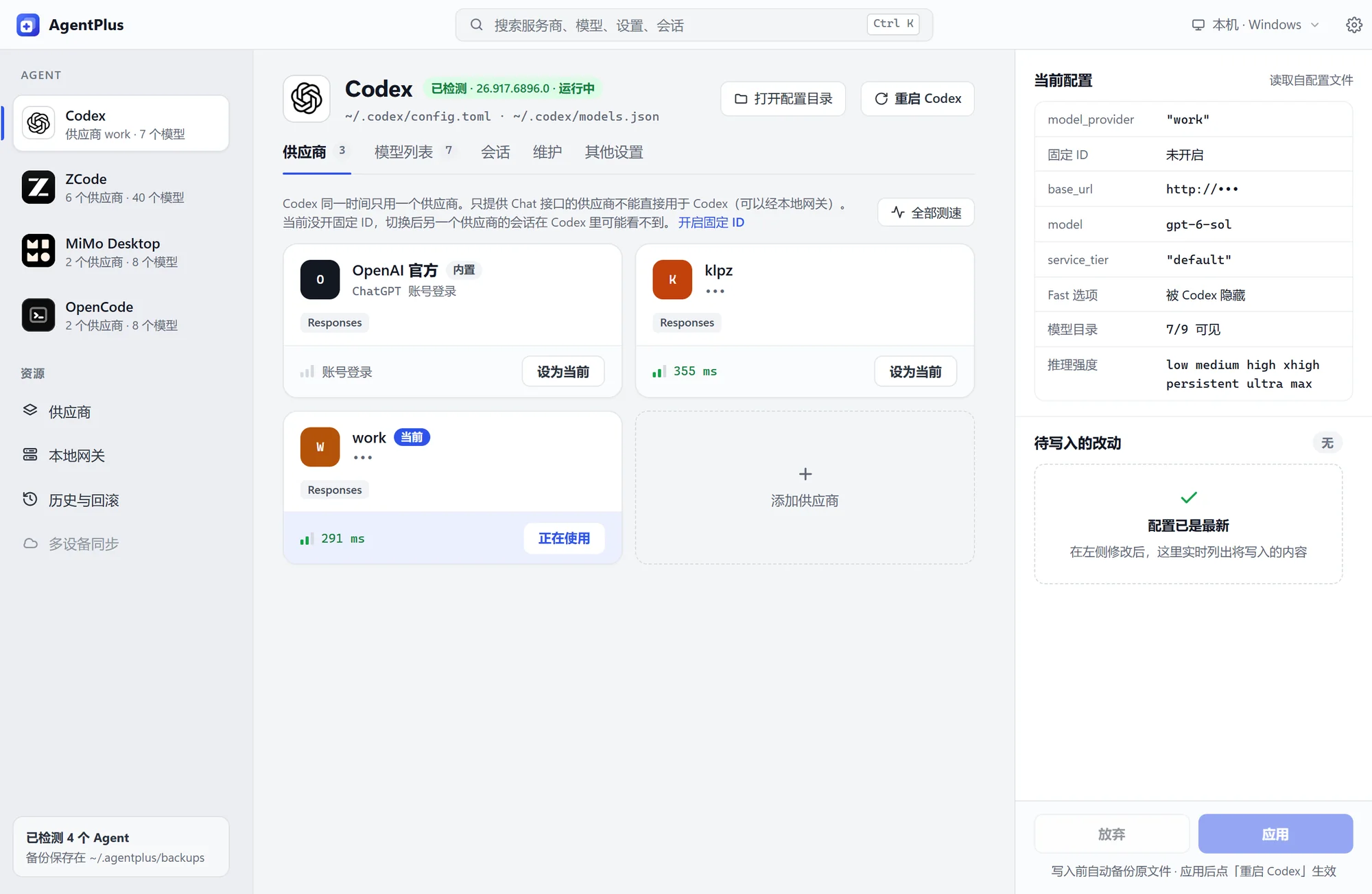
Task: Open 供应商 in the resources sidebar
Action: (121, 412)
